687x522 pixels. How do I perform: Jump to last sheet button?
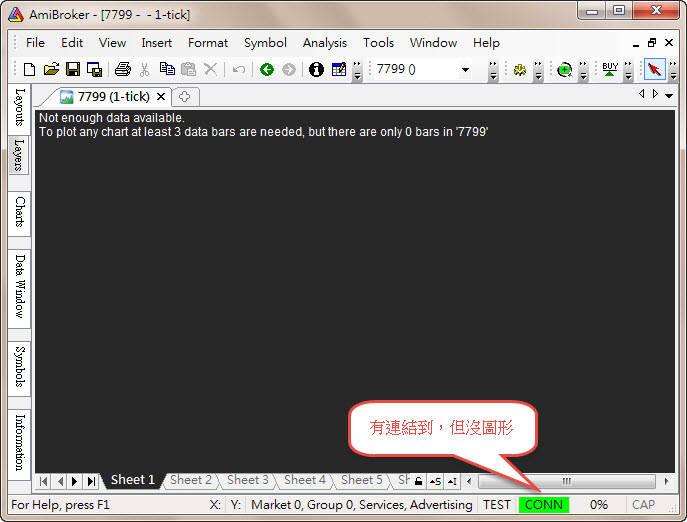point(91,482)
